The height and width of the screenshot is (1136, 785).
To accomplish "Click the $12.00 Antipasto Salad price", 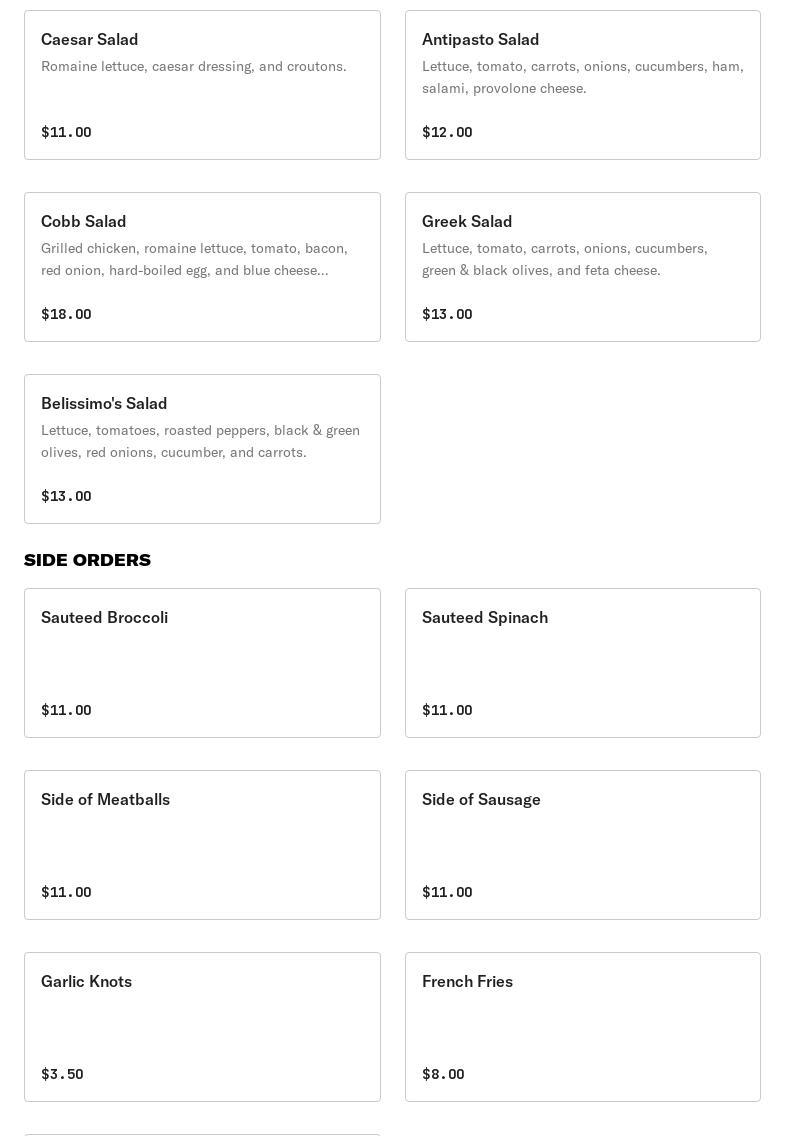I will [447, 132].
